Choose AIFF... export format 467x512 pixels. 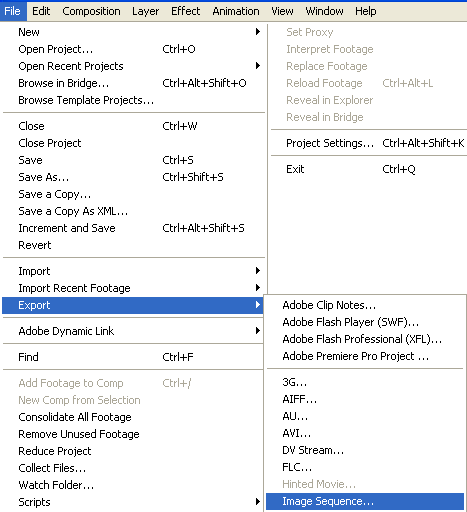click(x=365, y=399)
